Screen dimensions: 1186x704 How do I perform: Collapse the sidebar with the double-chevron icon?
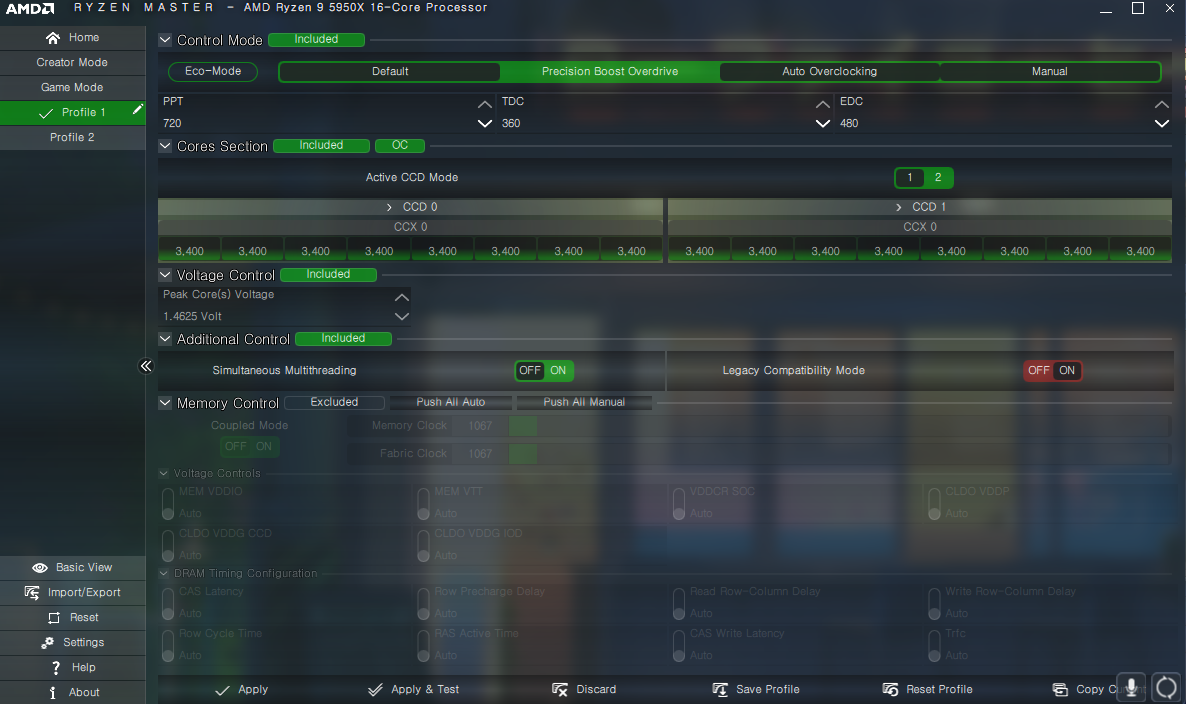tap(146, 366)
